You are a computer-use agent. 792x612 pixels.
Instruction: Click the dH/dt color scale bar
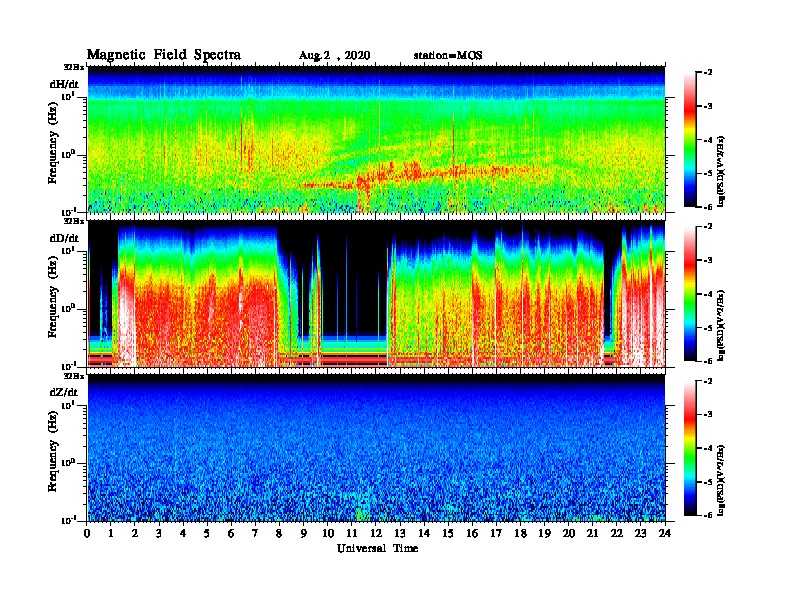pos(689,139)
